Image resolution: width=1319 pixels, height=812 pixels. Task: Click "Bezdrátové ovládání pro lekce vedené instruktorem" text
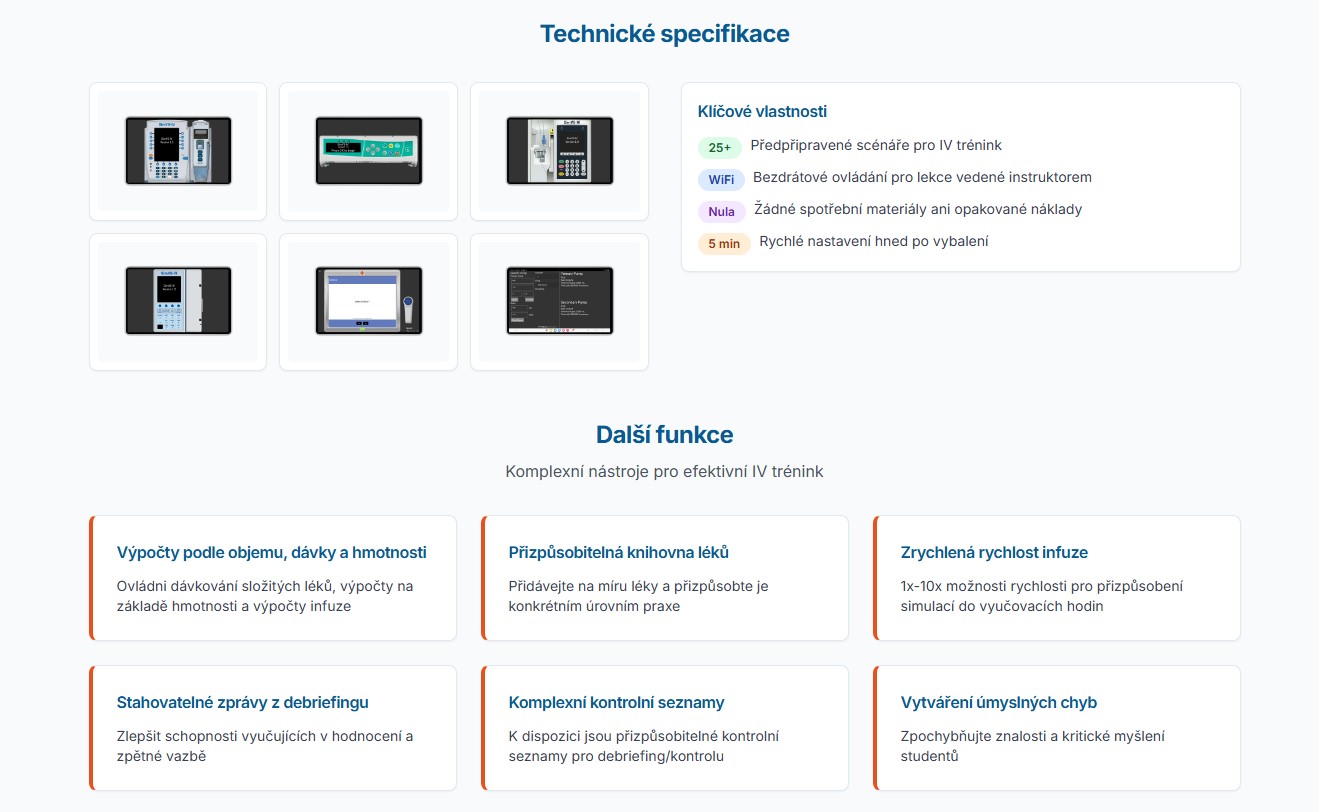point(921,178)
